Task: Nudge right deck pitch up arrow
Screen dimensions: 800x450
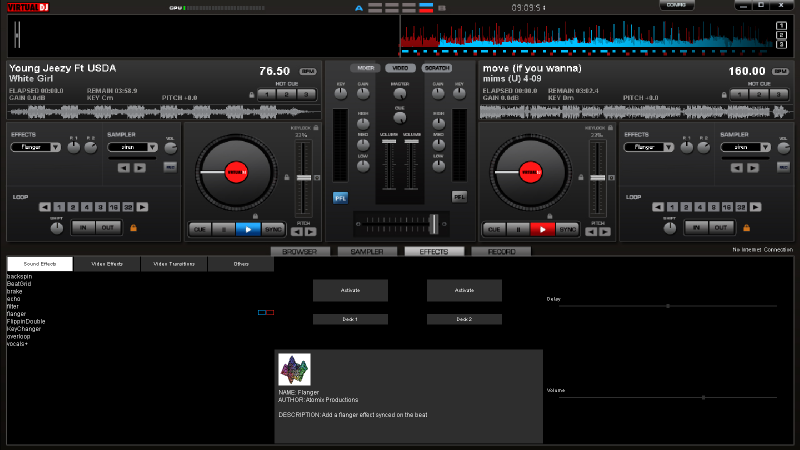Action: click(605, 232)
